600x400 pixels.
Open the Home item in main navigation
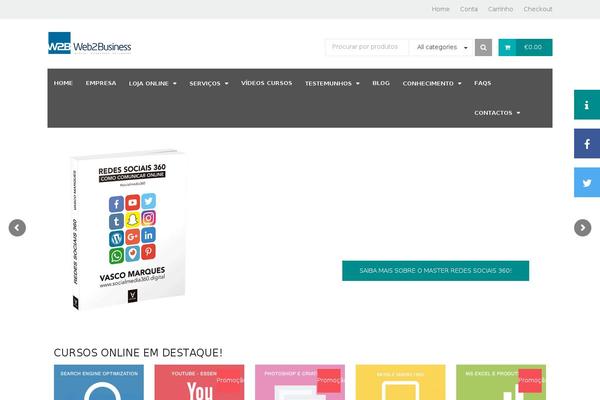(x=63, y=83)
